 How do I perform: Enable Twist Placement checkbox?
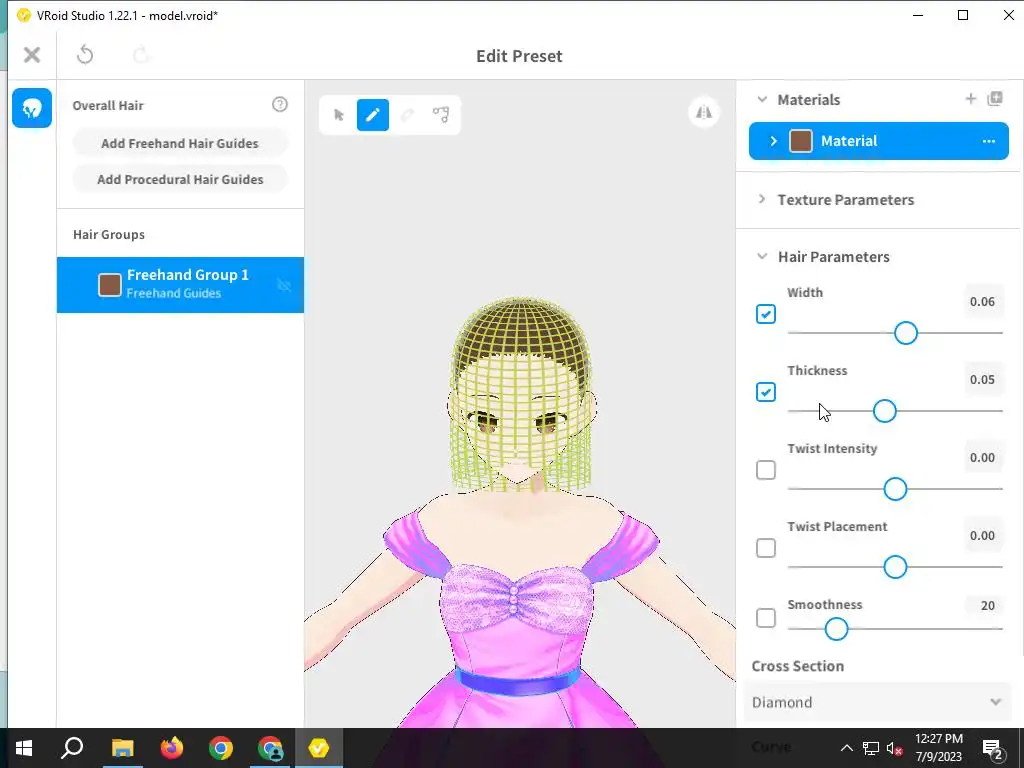click(x=765, y=547)
